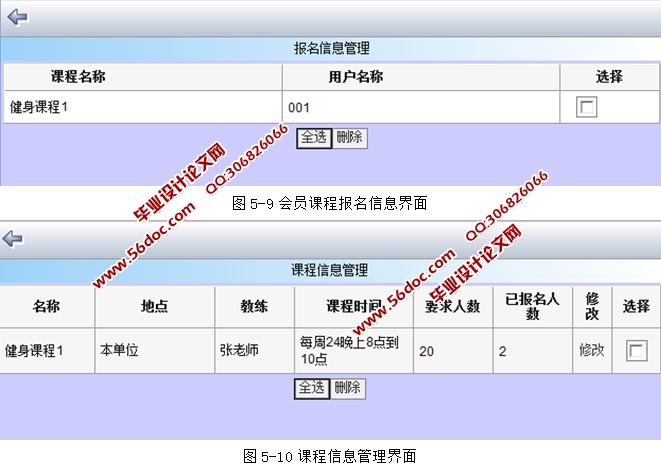Click the 报名信息管理 title bar text

coord(332,48)
